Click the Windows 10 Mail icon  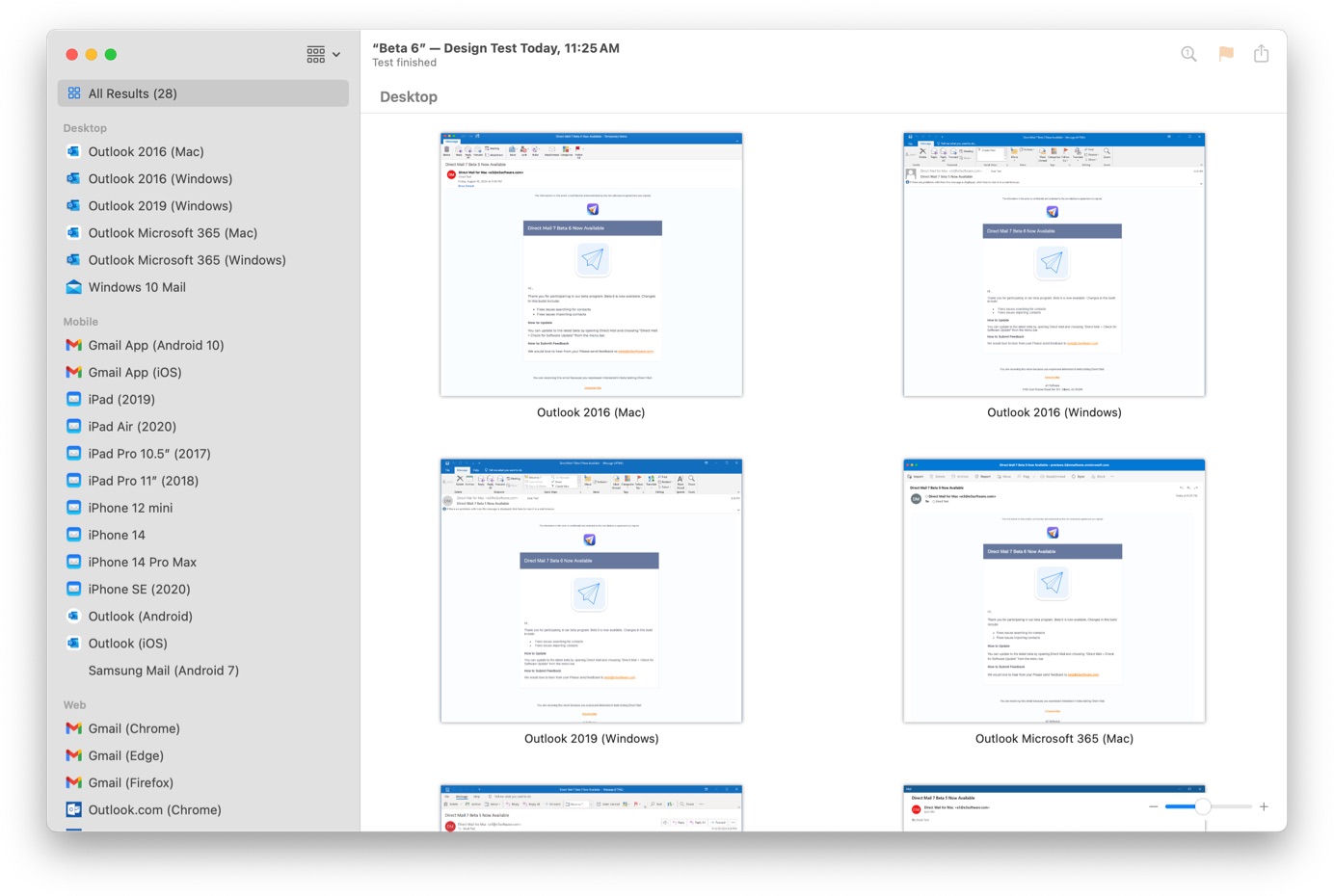(73, 287)
